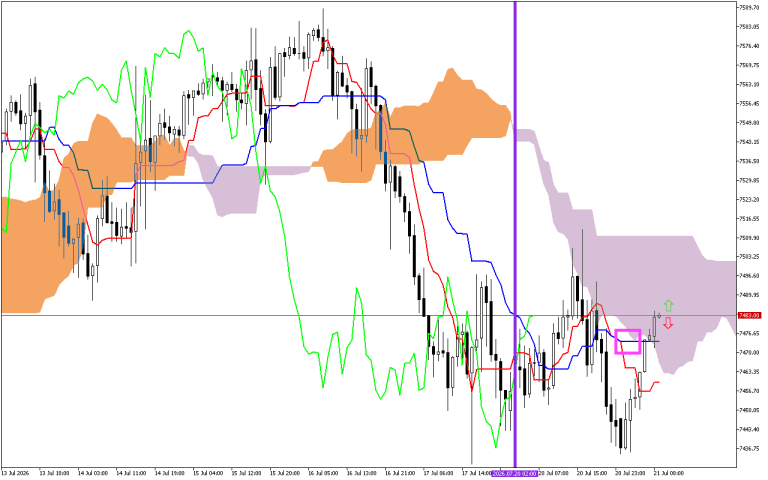The width and height of the screenshot is (768, 480).
Task: Click the 7589.70 price axis label
Action: point(749,7)
